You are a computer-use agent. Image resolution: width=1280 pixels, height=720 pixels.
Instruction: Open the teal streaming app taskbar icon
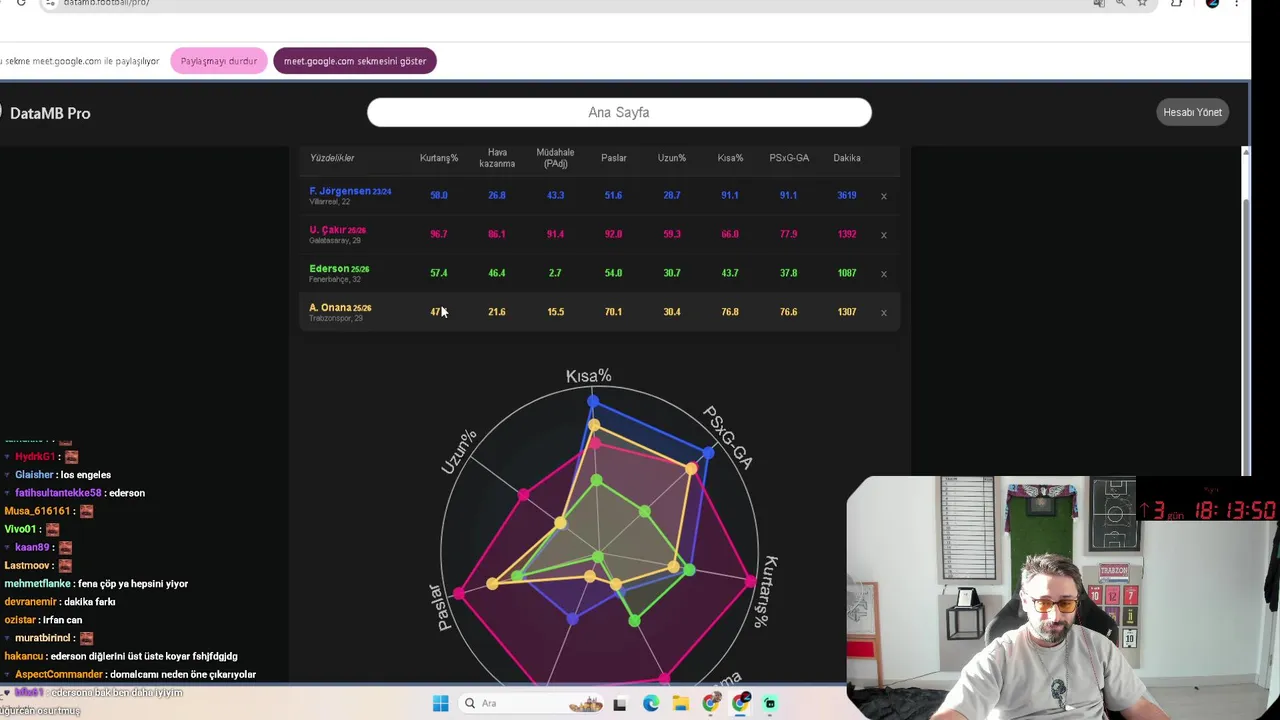point(770,704)
